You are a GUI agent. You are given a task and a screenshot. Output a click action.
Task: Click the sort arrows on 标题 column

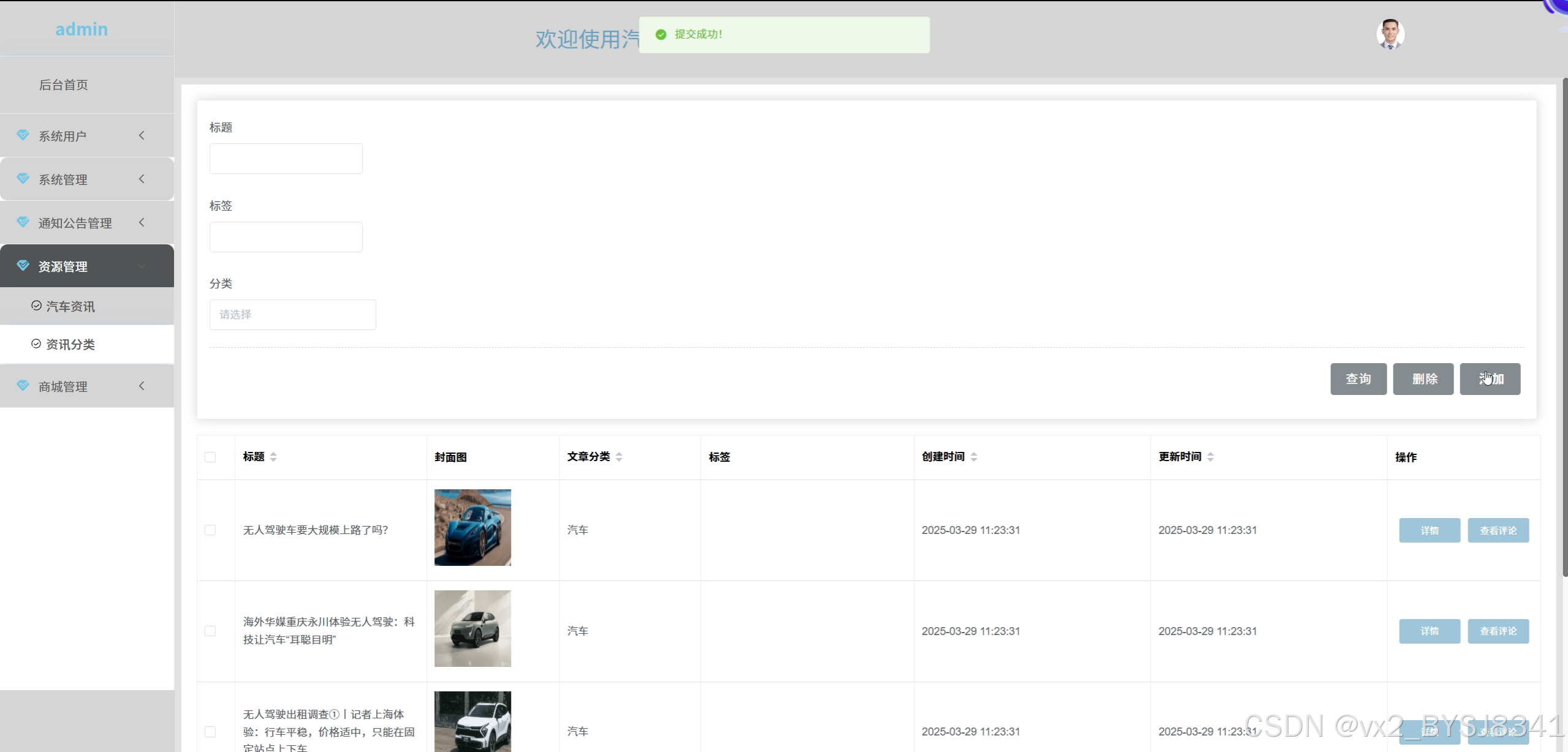point(273,457)
